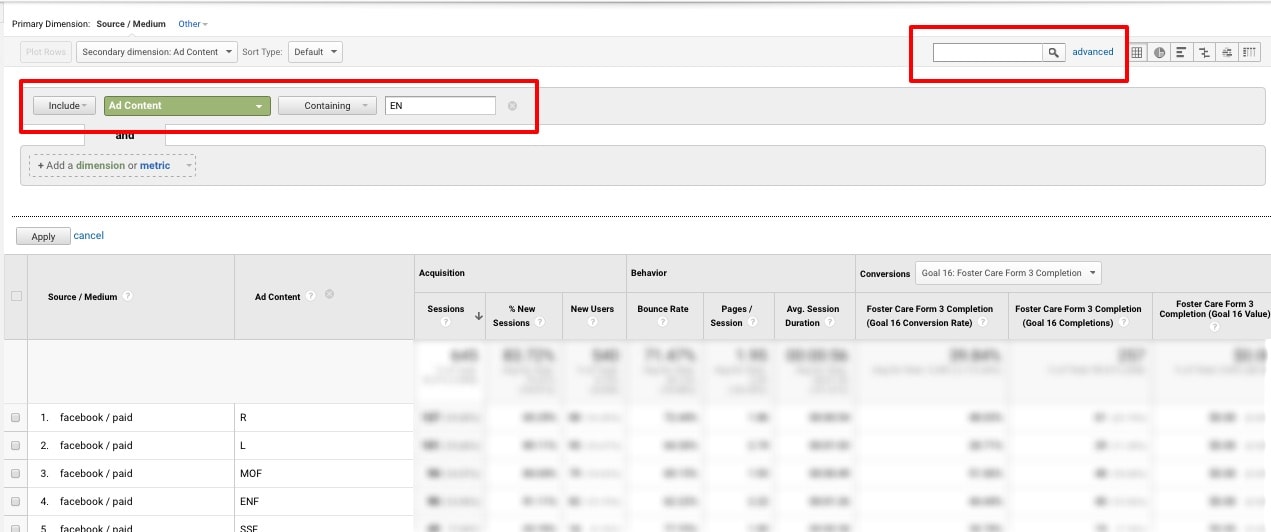Open Secondary dimension: Ad Content dropdown
Viewport: 1271px width, 532px height.
coord(157,52)
